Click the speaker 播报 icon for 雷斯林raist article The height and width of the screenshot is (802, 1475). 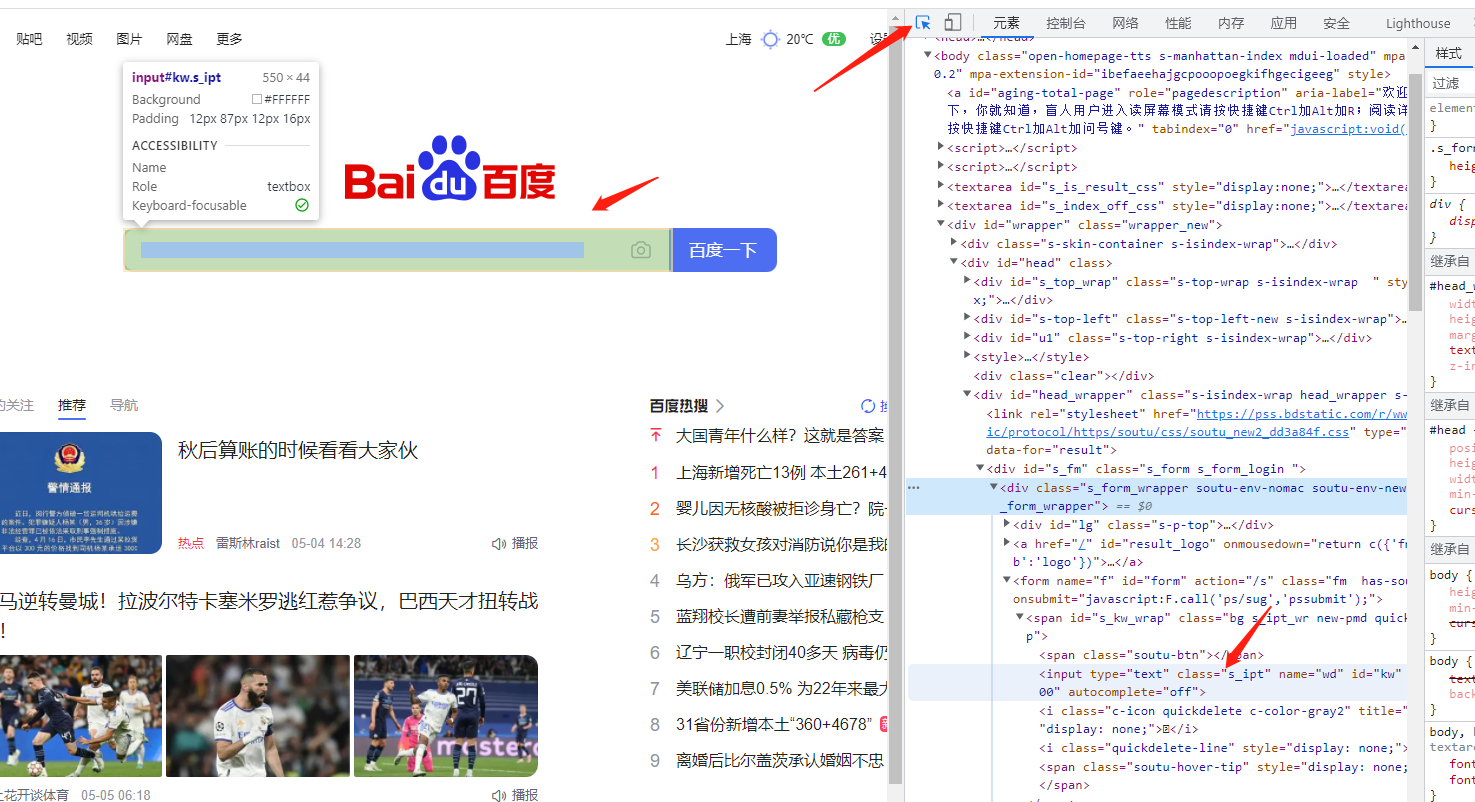click(x=499, y=543)
